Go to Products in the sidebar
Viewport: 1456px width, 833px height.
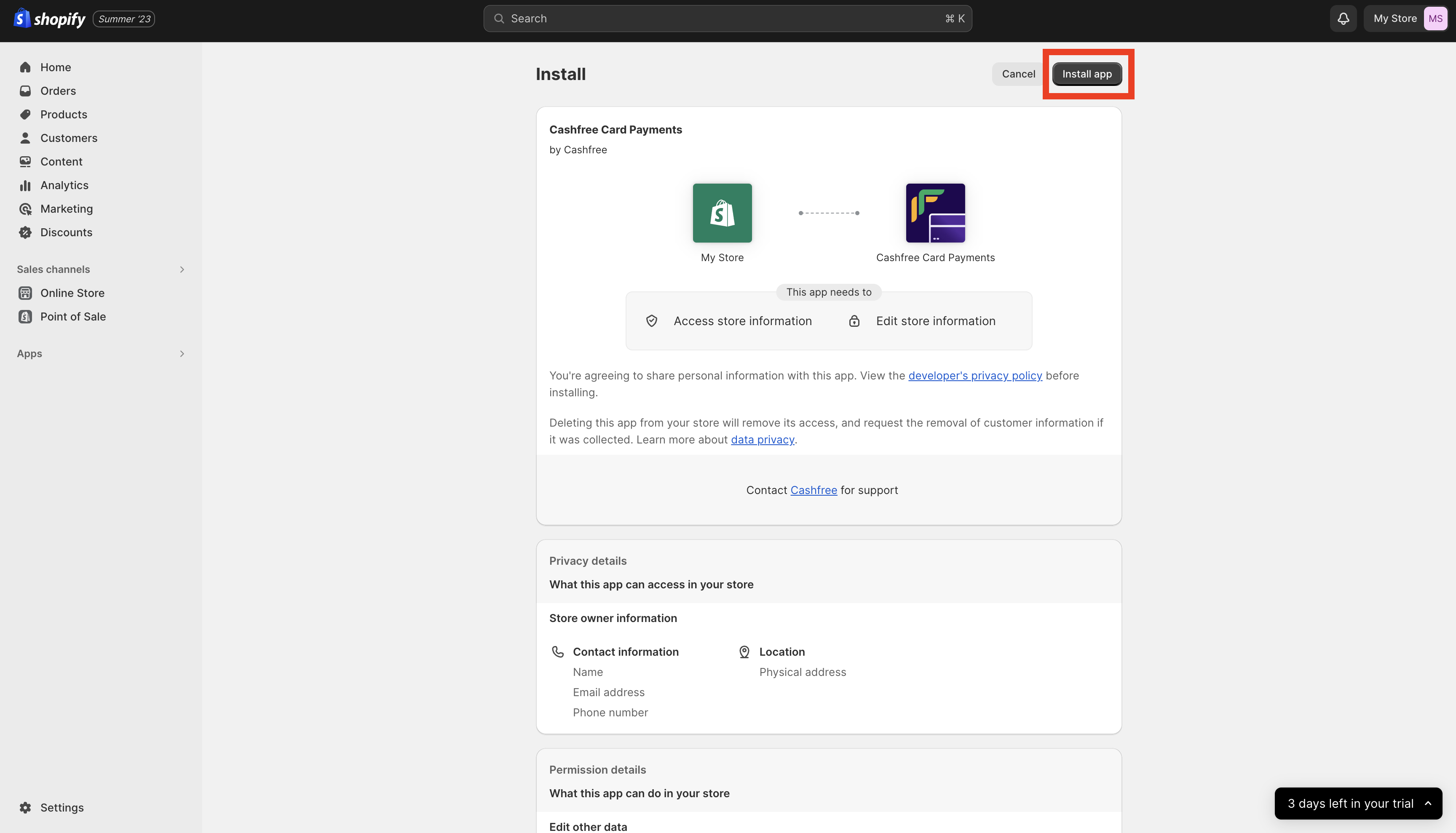click(x=64, y=115)
